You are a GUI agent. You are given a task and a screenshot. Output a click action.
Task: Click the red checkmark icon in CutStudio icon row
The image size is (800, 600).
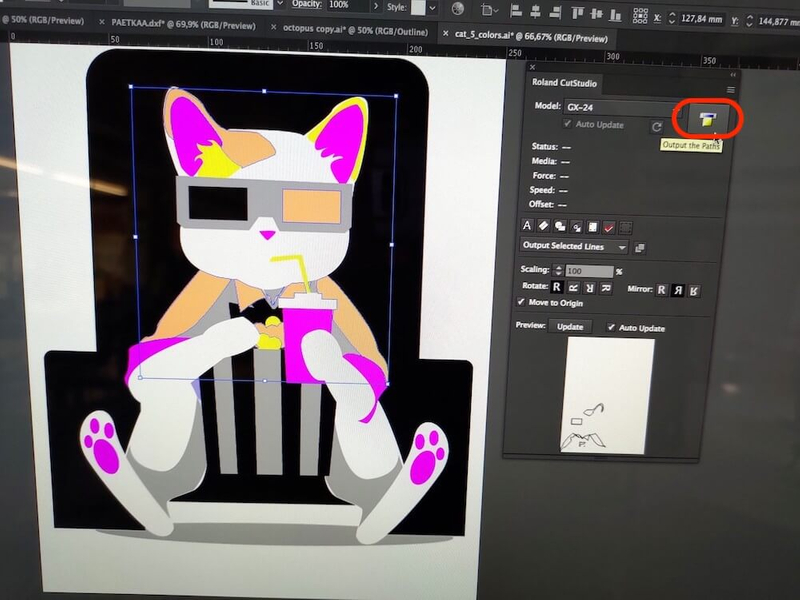[609, 227]
